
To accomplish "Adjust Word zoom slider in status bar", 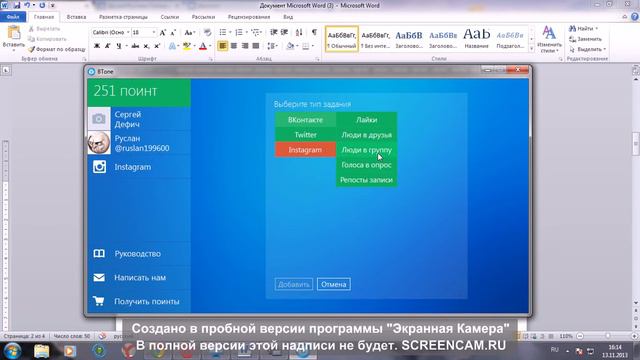I will [607, 336].
